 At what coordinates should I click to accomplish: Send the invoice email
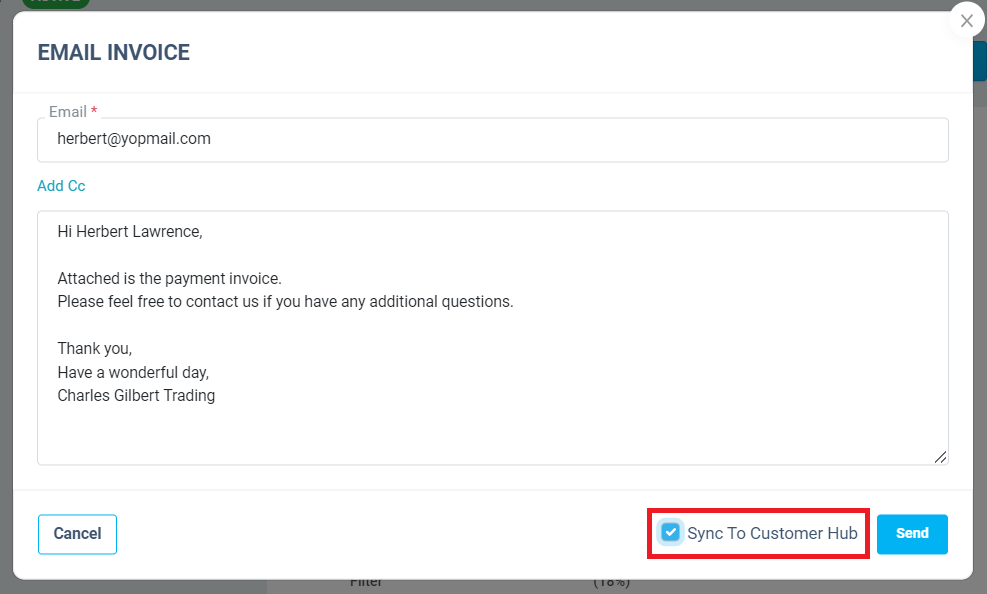912,534
